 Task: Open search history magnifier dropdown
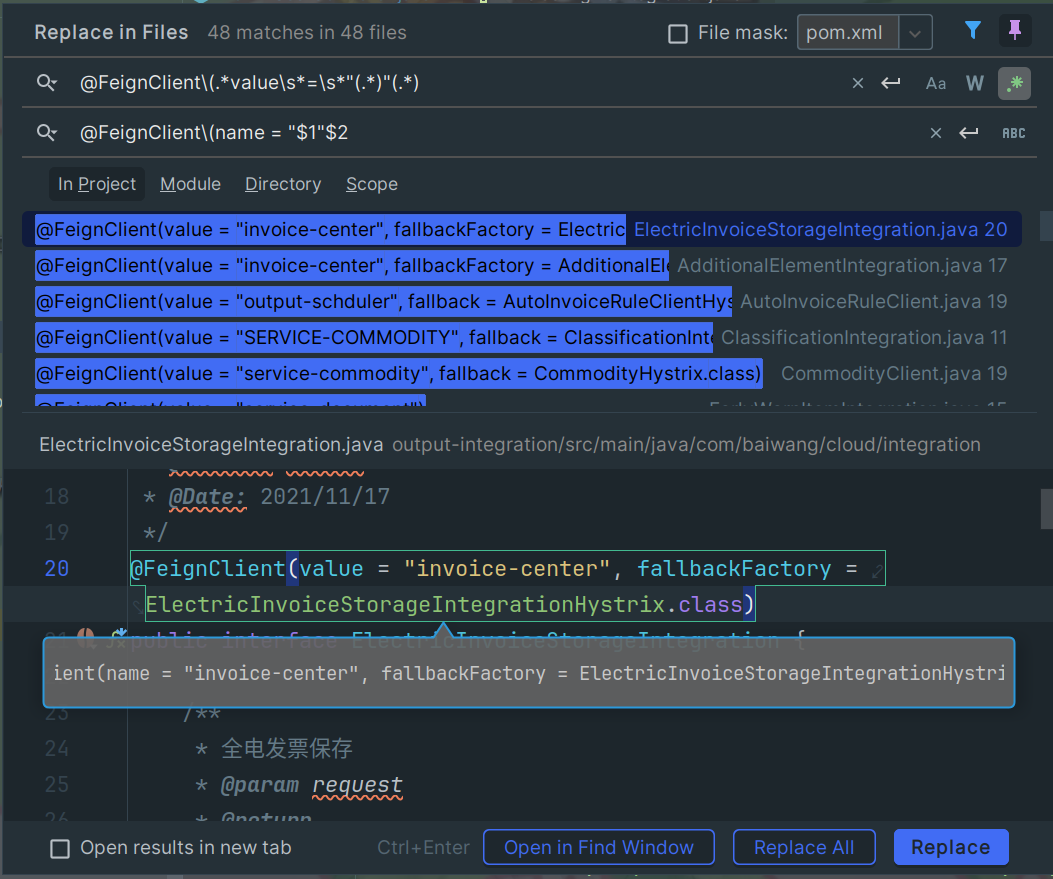(47, 84)
